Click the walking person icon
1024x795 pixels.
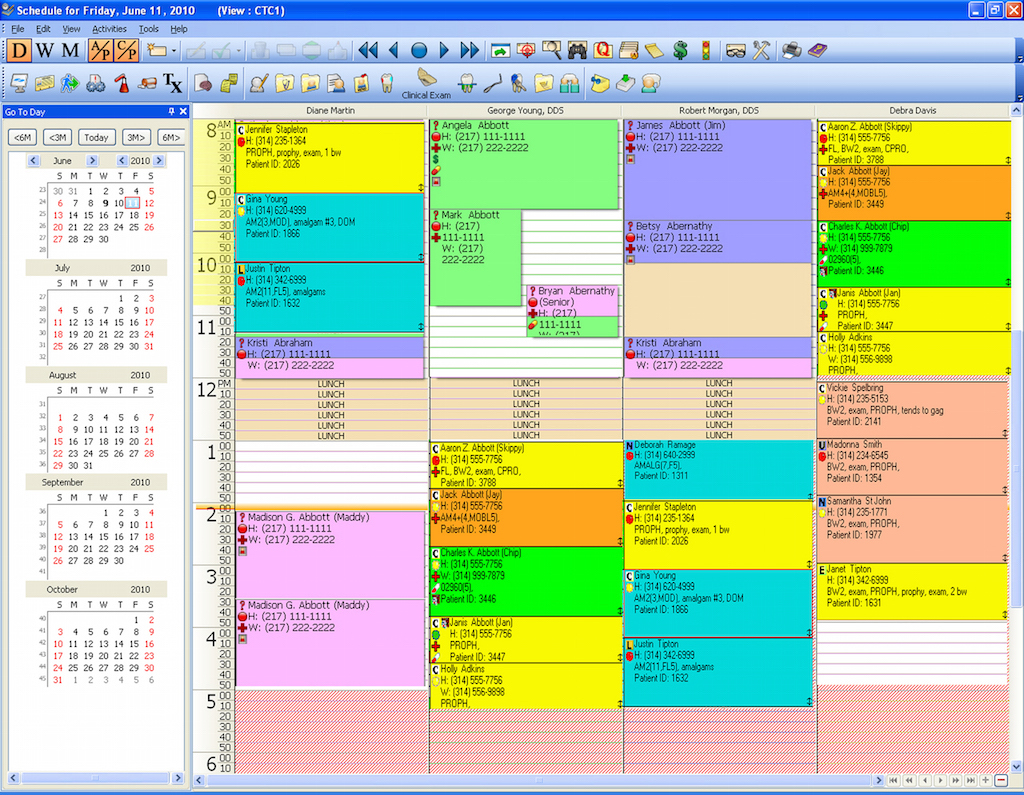[x=70, y=83]
